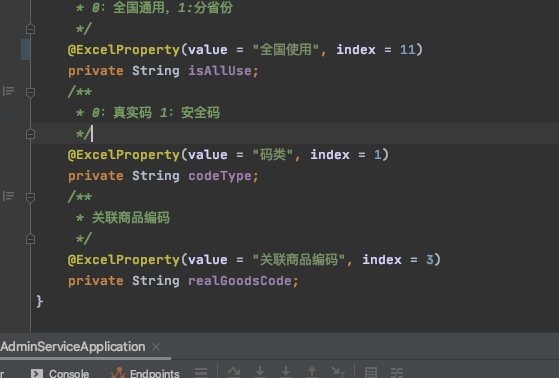Click the "码类" string literal
This screenshot has width=559, height=378.
[x=273, y=155]
